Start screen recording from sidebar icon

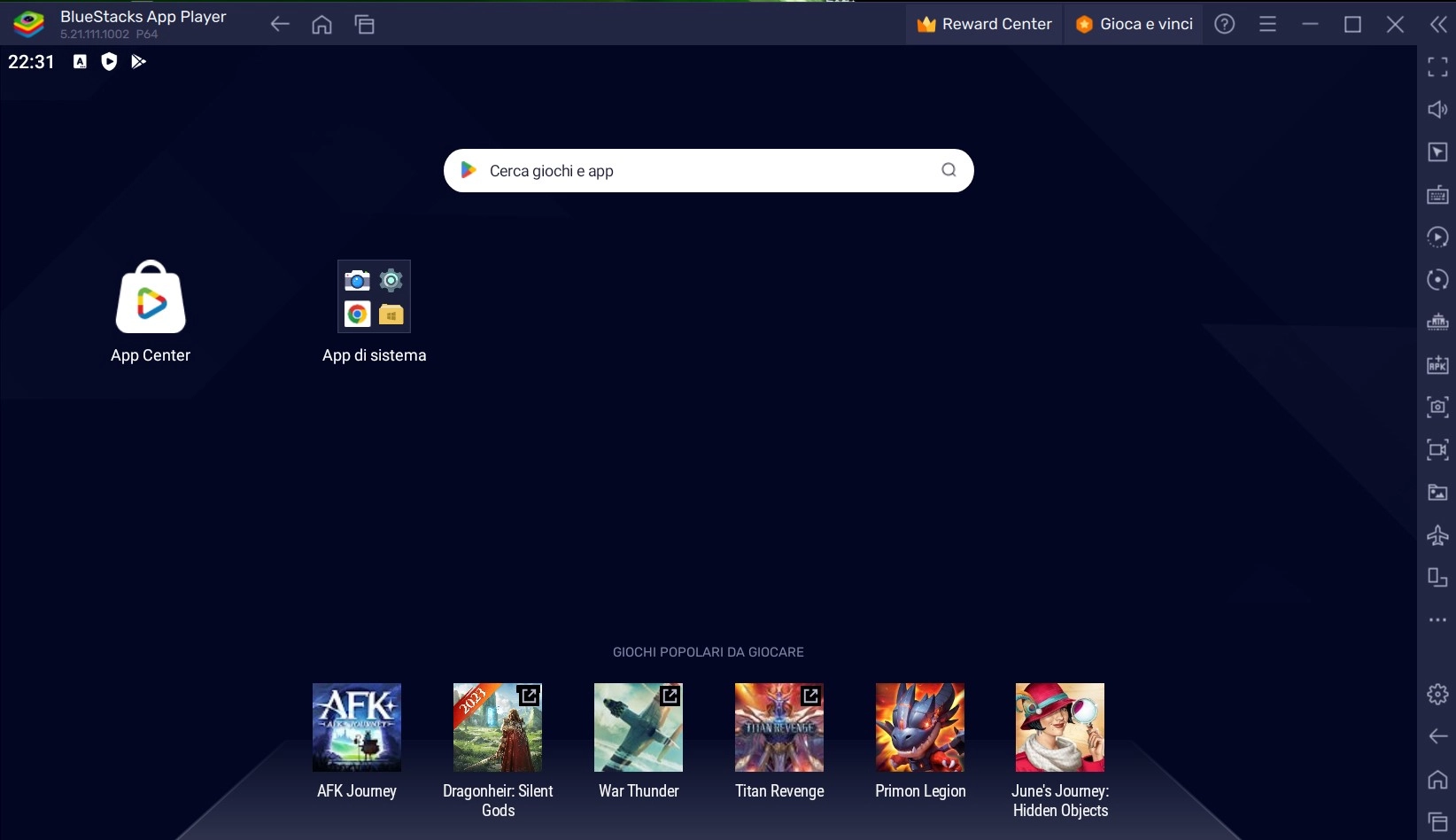[1437, 449]
